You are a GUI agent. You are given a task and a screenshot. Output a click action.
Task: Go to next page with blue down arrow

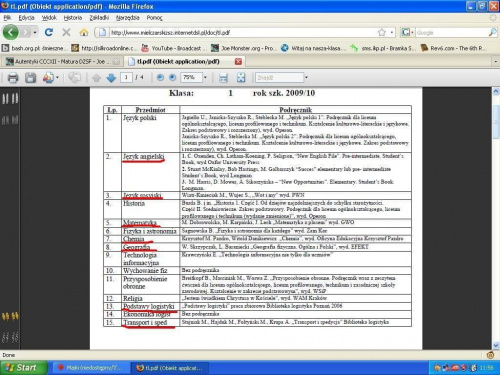coord(111,78)
